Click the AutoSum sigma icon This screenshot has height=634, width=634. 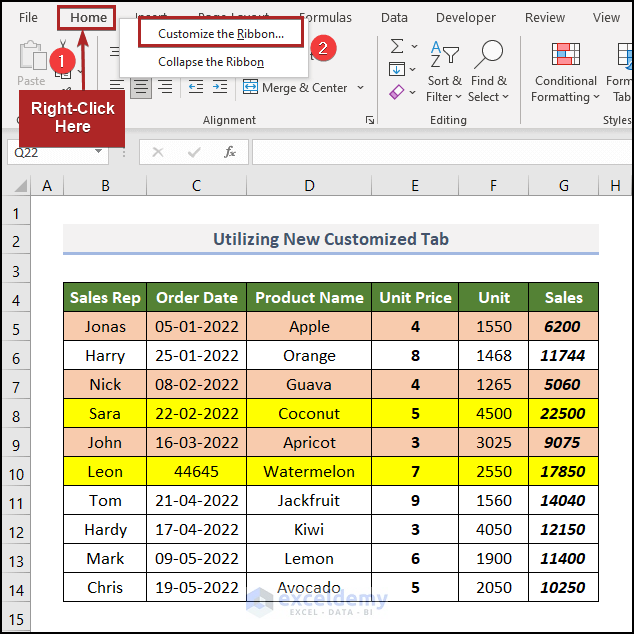pyautogui.click(x=397, y=47)
